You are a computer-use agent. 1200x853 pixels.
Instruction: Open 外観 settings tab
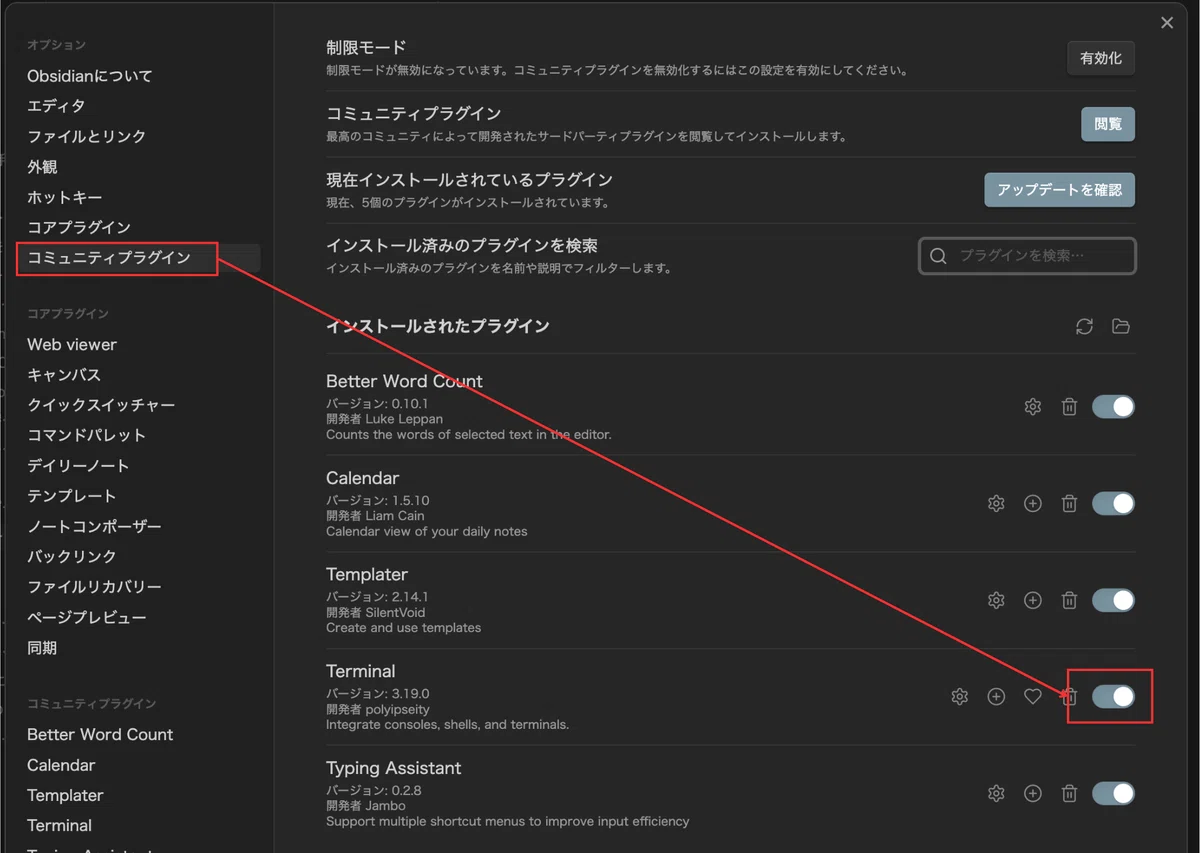pos(42,167)
